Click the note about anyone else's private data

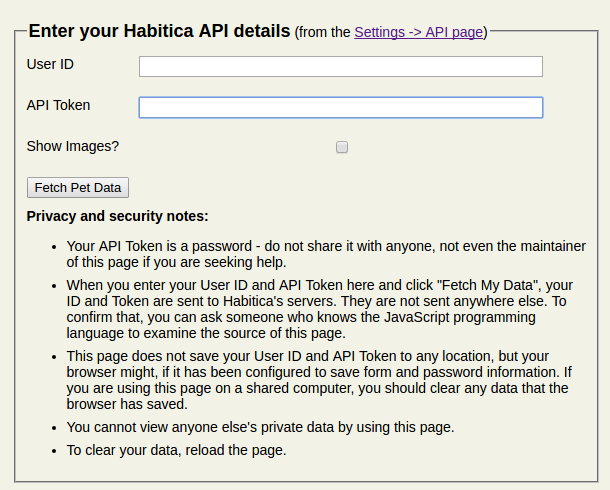click(261, 427)
